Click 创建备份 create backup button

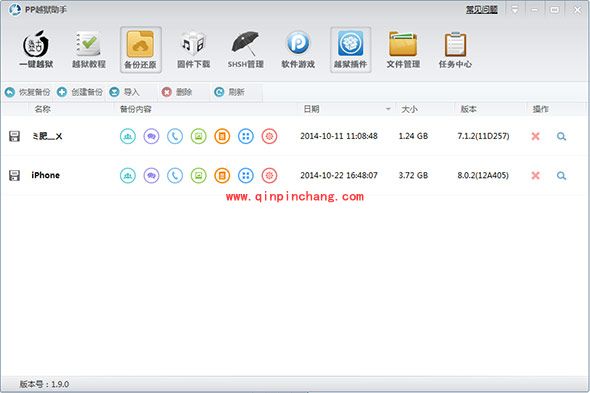click(x=80, y=92)
